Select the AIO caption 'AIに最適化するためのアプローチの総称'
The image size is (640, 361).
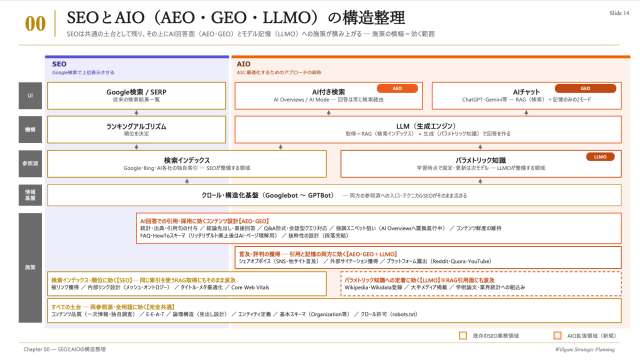279,73
